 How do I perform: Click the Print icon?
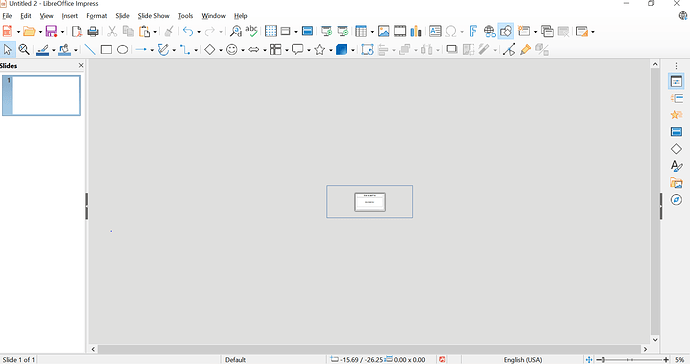click(93, 31)
